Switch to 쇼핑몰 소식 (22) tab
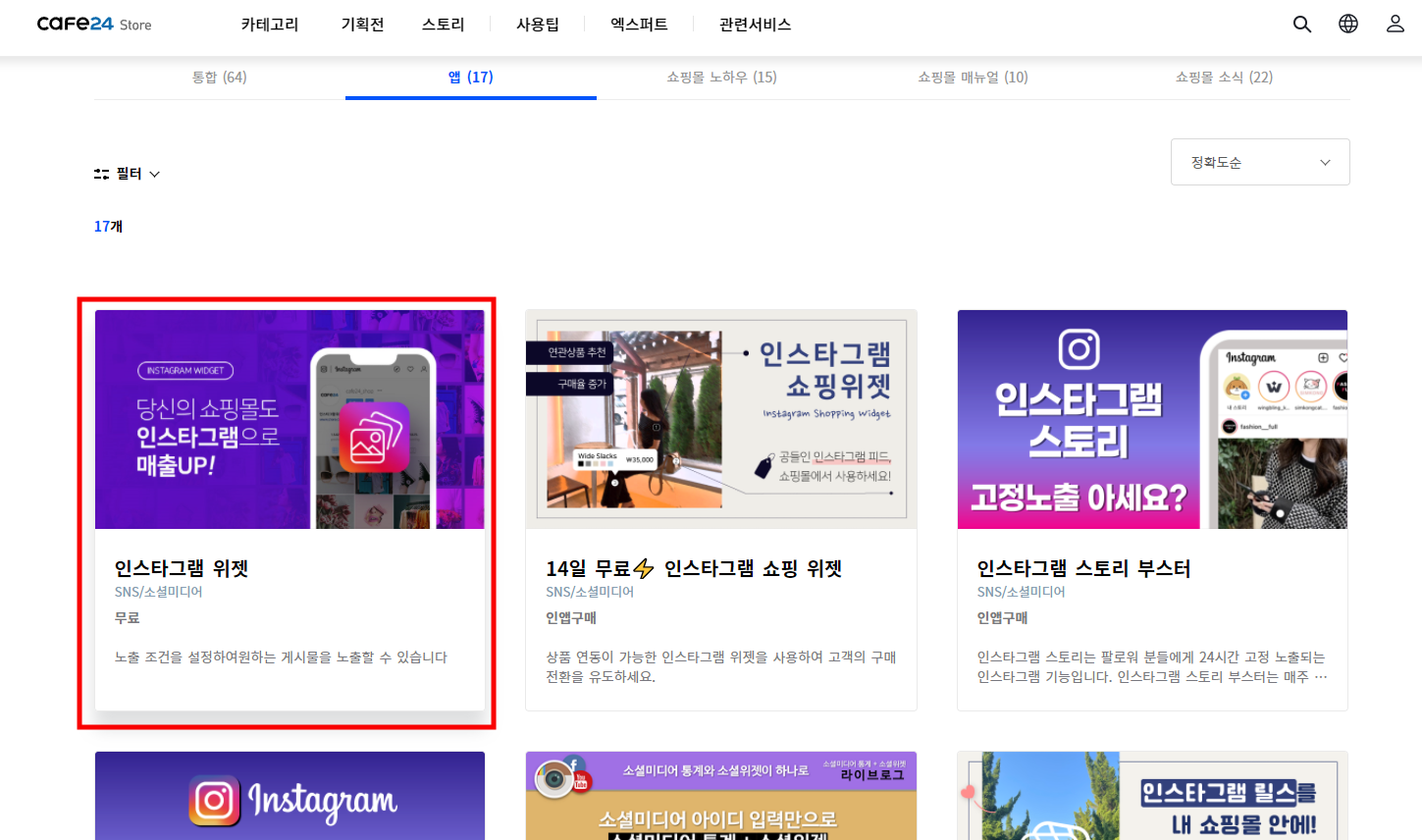The height and width of the screenshot is (840, 1422). coord(1225,78)
